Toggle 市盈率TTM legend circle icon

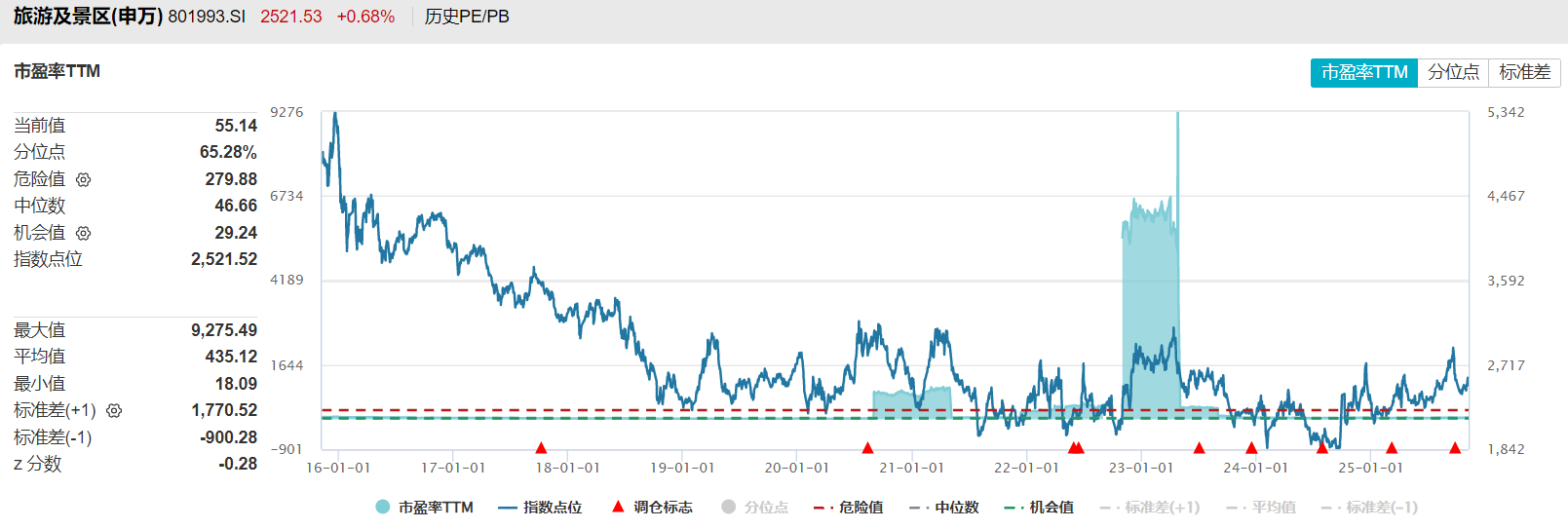[x=383, y=507]
